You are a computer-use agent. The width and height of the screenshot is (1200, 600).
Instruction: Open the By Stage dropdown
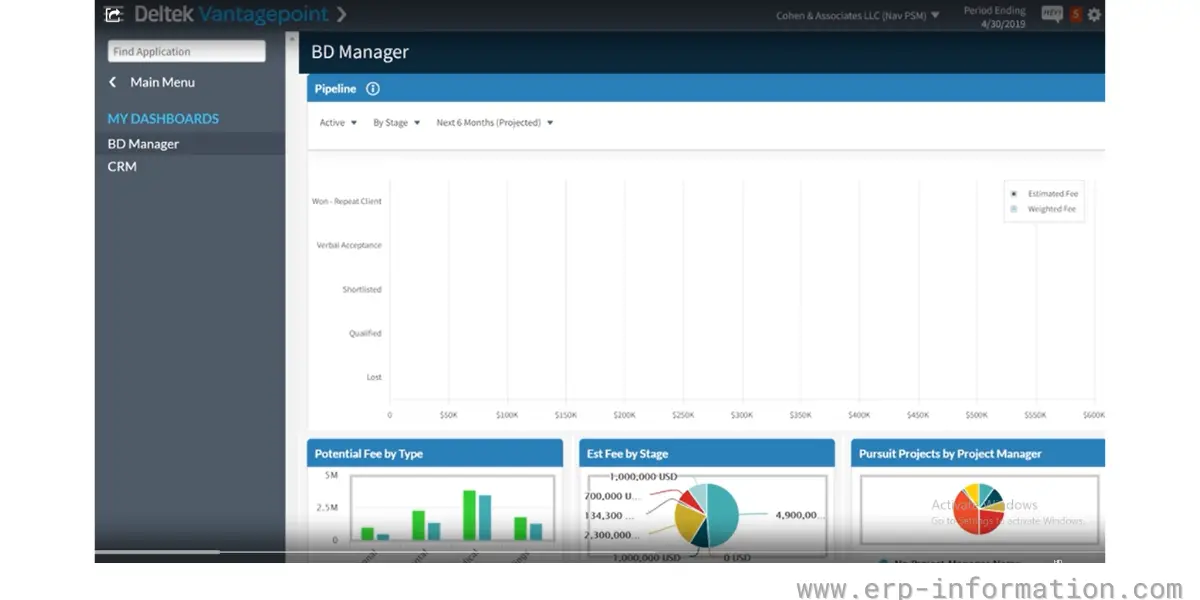pos(396,123)
